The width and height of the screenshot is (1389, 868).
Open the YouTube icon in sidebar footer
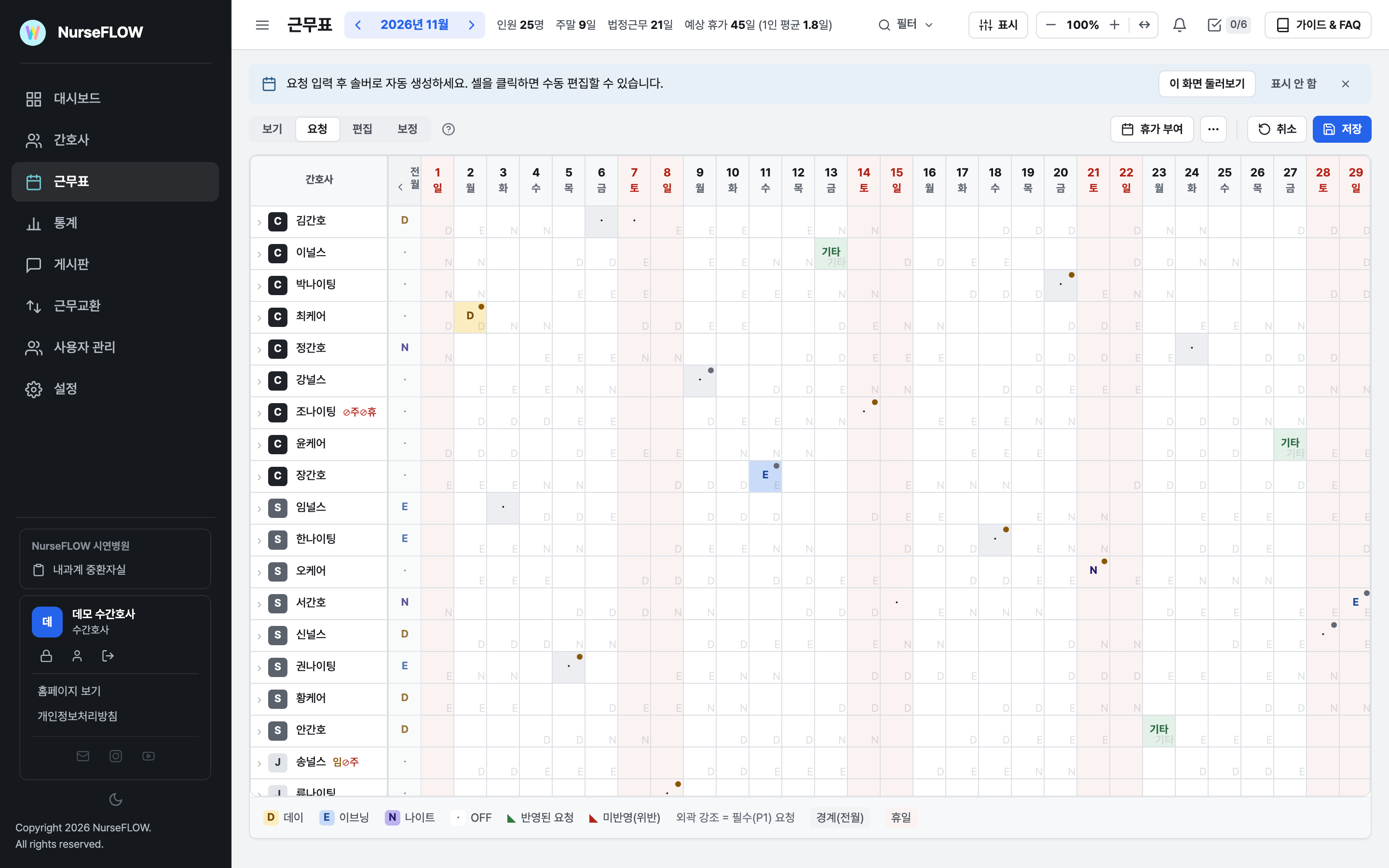point(149,756)
